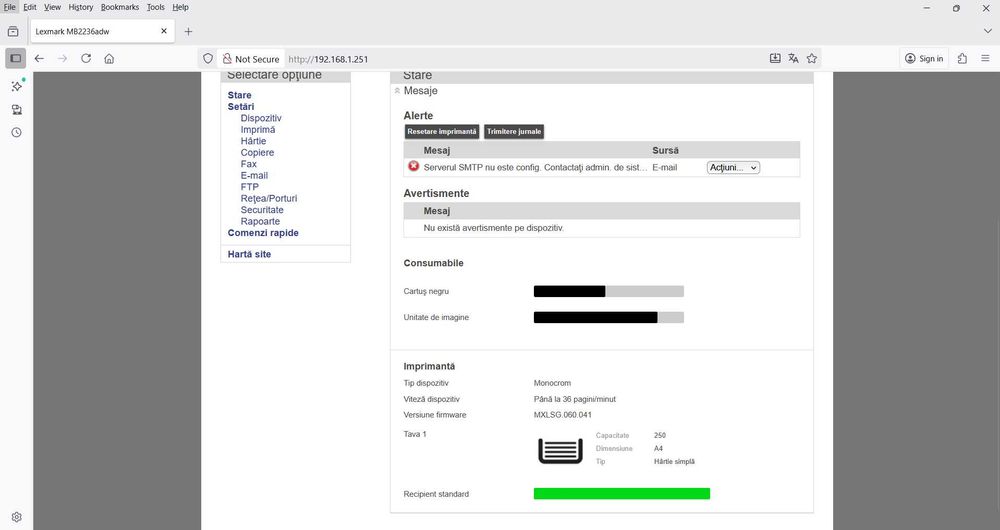Image resolution: width=1000 pixels, height=530 pixels.
Task: Open history from the sidebar clock icon
Action: click(17, 133)
